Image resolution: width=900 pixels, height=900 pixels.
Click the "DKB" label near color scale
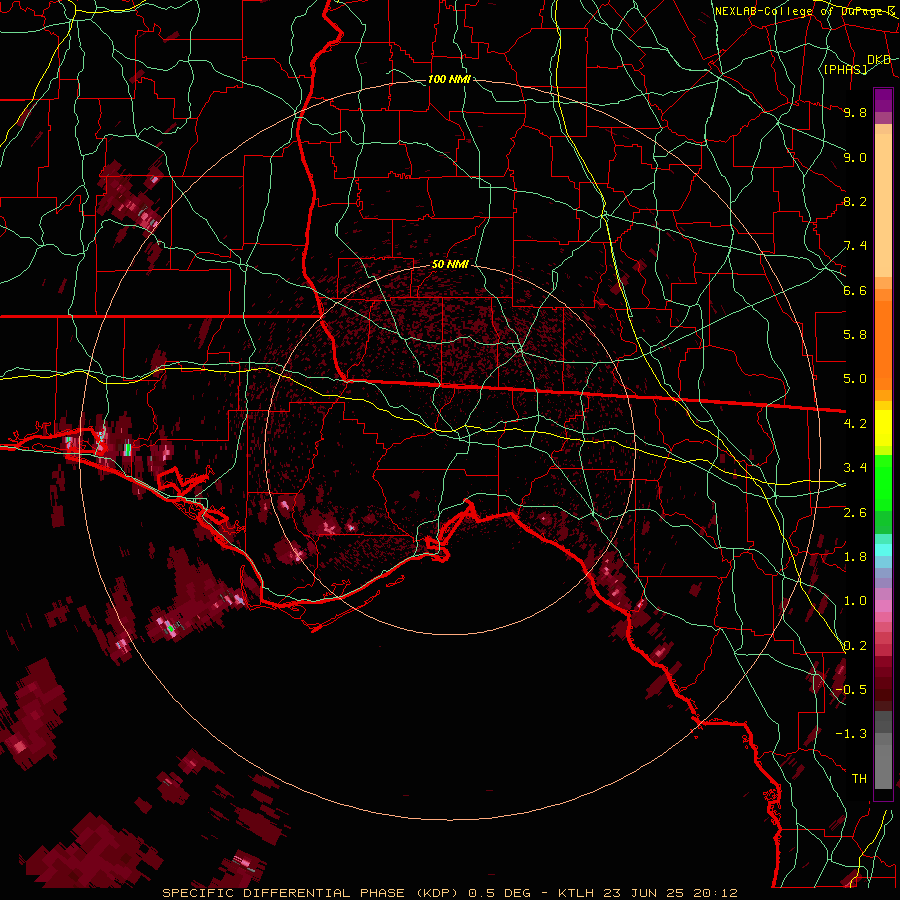point(879,60)
